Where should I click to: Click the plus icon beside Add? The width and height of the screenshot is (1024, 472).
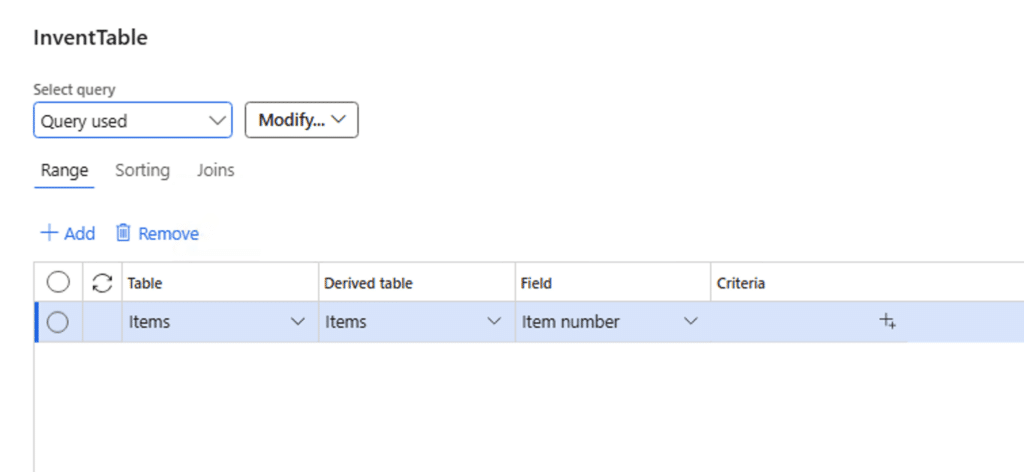48,233
